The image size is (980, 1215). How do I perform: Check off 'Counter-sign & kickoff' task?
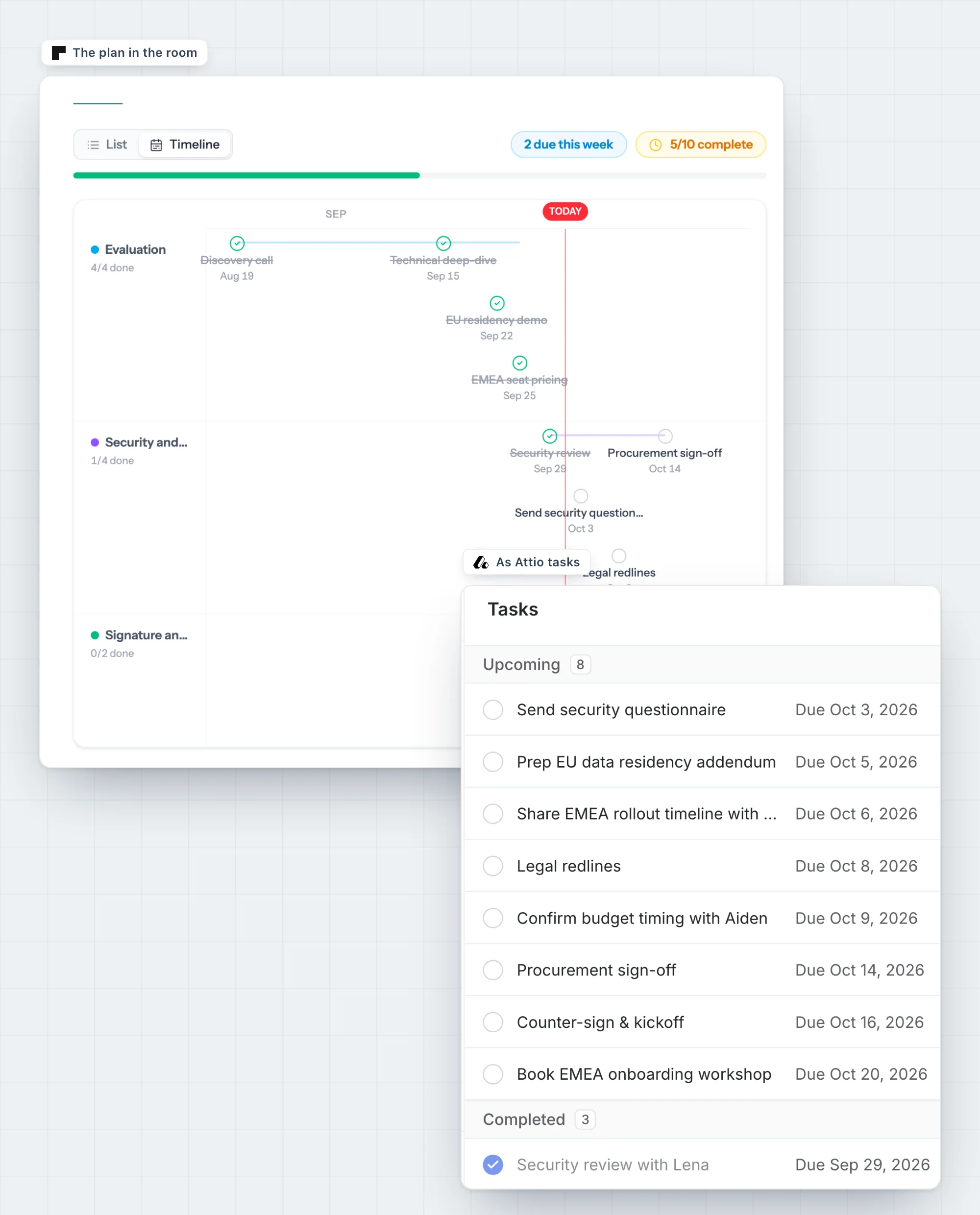[493, 1022]
